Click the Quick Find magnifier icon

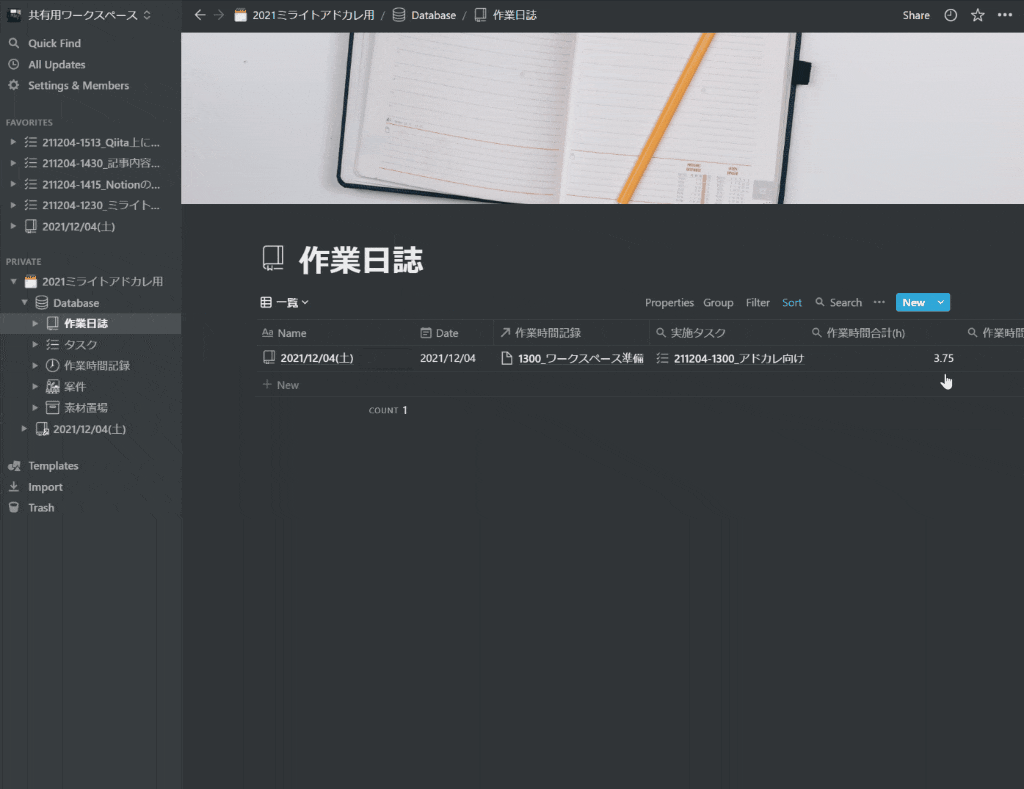[13, 43]
